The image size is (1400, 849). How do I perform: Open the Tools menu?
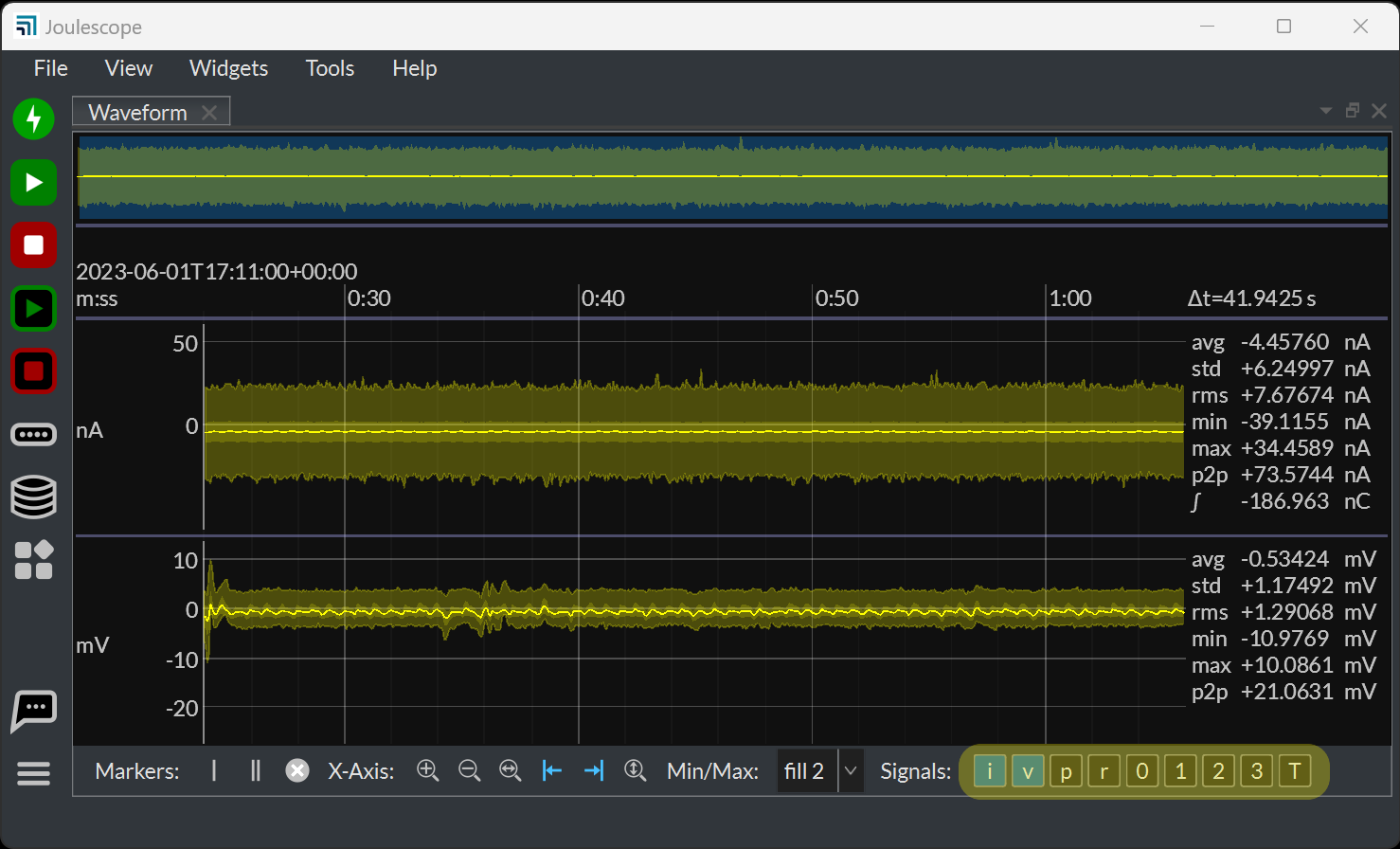pos(330,68)
